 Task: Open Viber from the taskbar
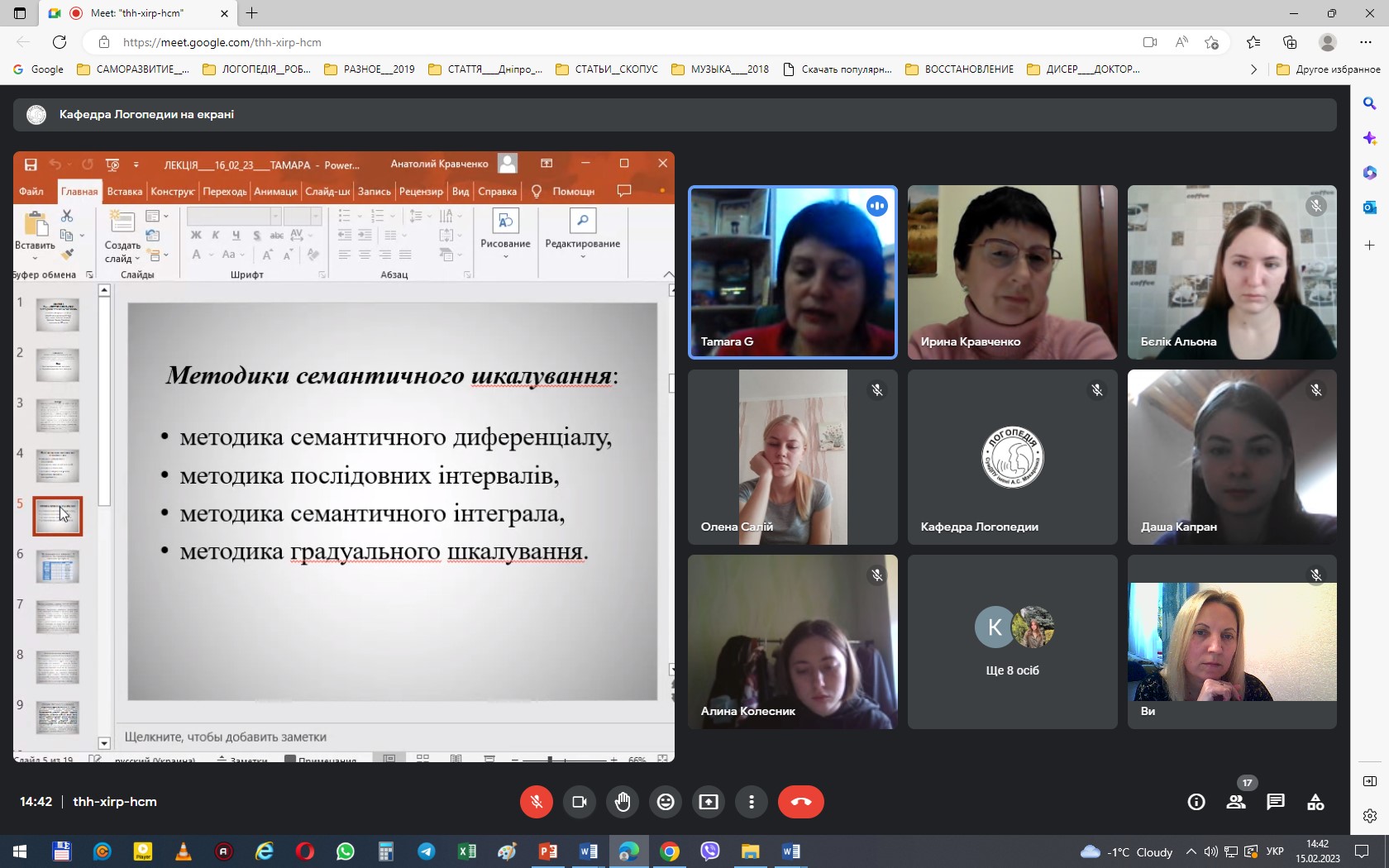[x=710, y=851]
